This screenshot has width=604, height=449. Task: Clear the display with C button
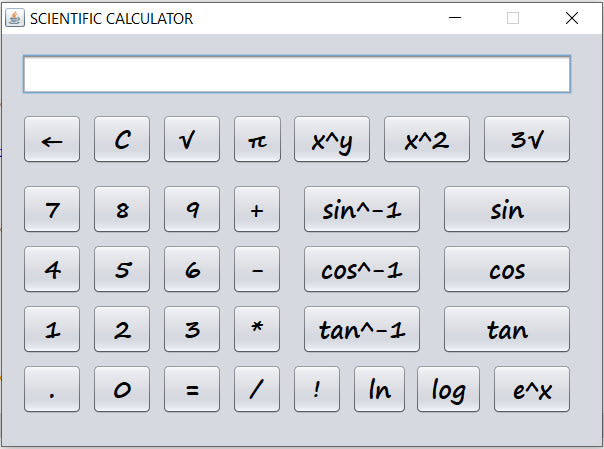click(122, 139)
